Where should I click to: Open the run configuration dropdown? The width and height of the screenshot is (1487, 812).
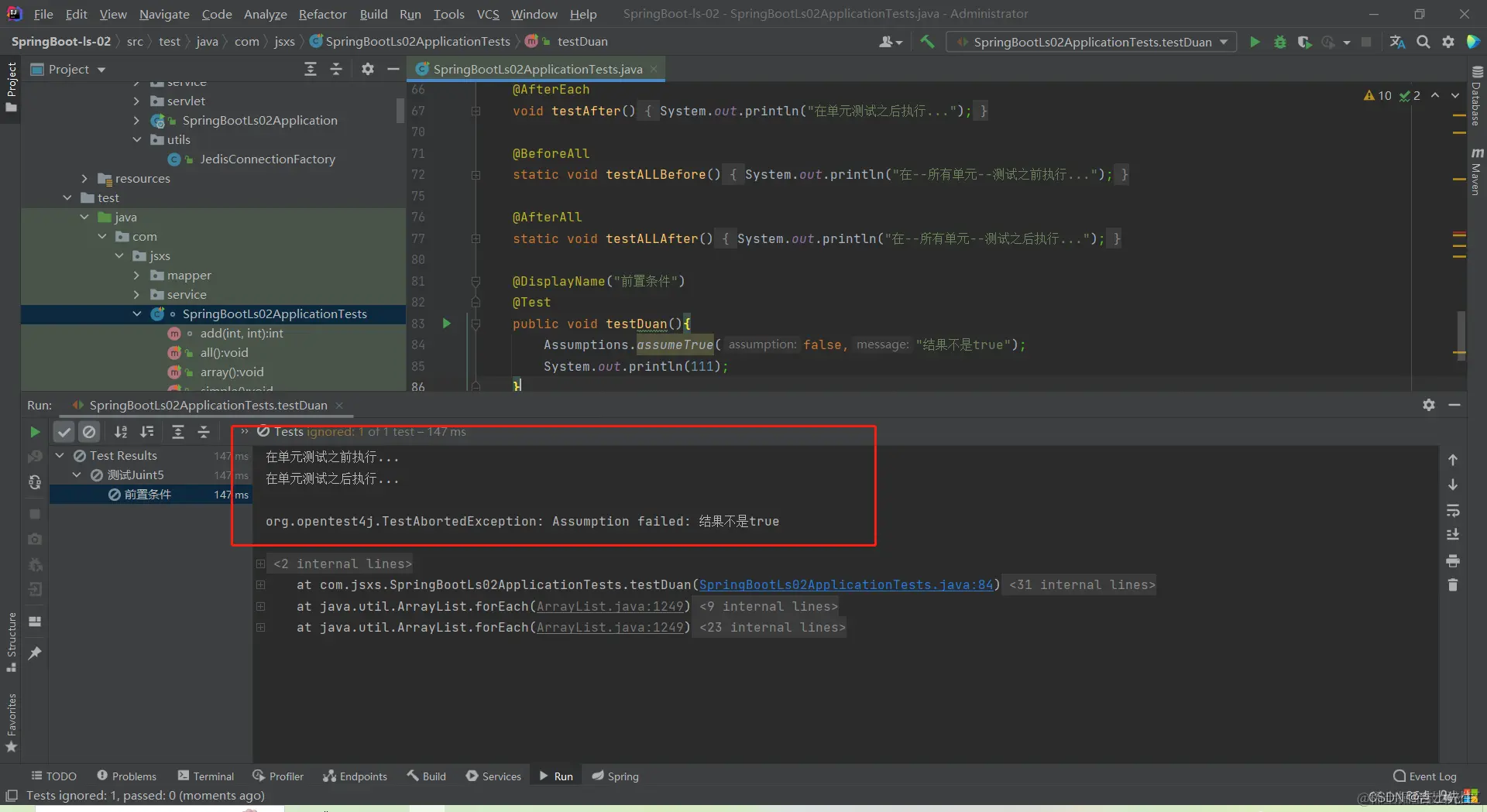point(1093,42)
